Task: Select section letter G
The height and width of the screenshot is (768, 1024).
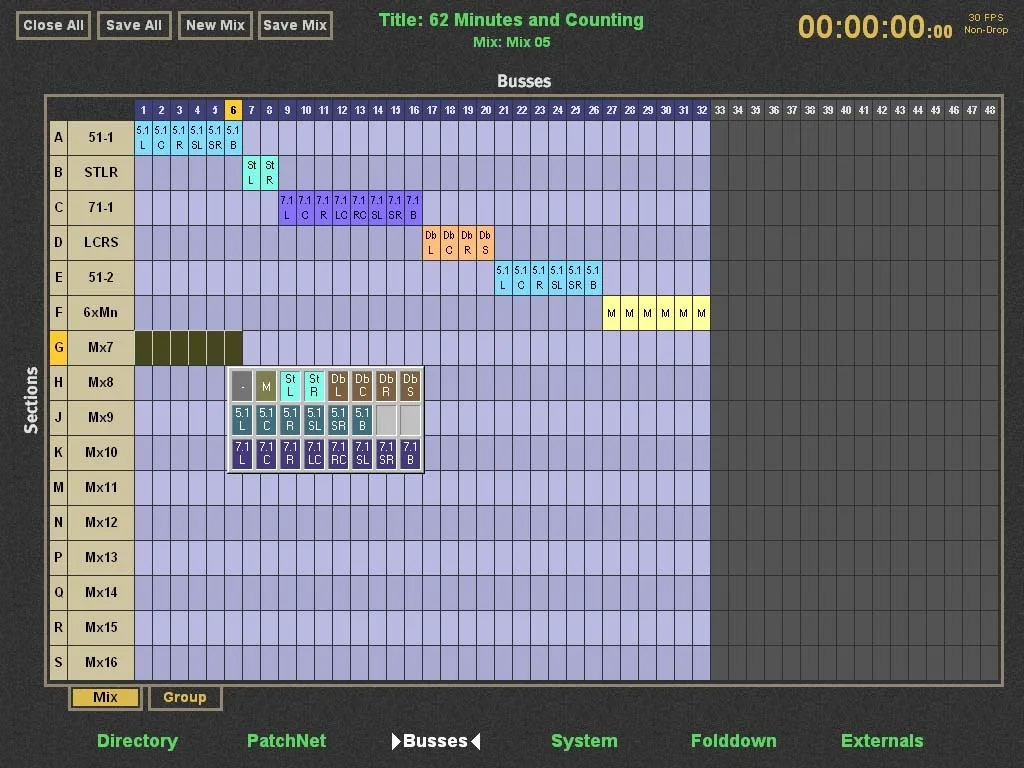Action: coord(59,347)
